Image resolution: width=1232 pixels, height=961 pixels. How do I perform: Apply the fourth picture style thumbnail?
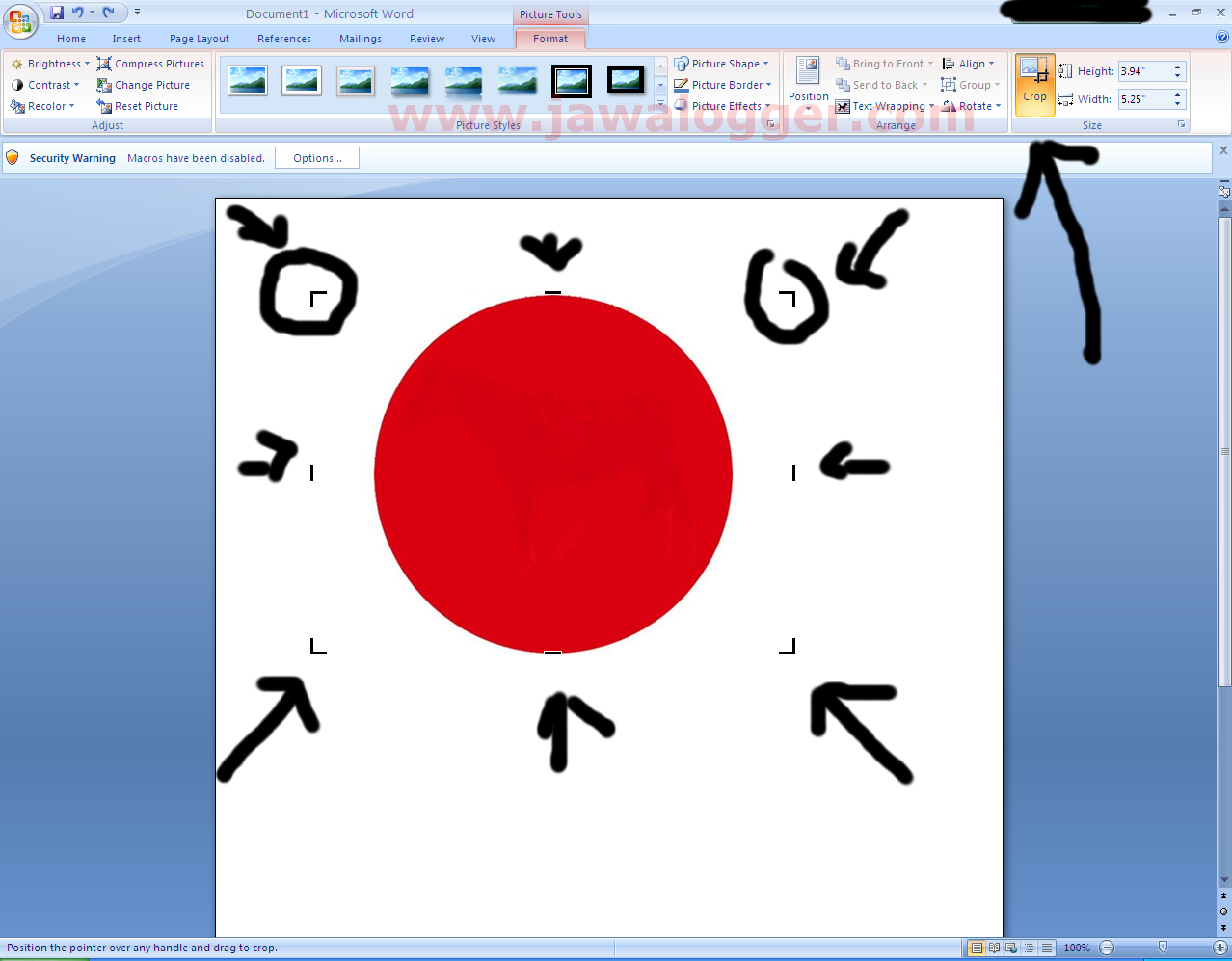pyautogui.click(x=410, y=81)
